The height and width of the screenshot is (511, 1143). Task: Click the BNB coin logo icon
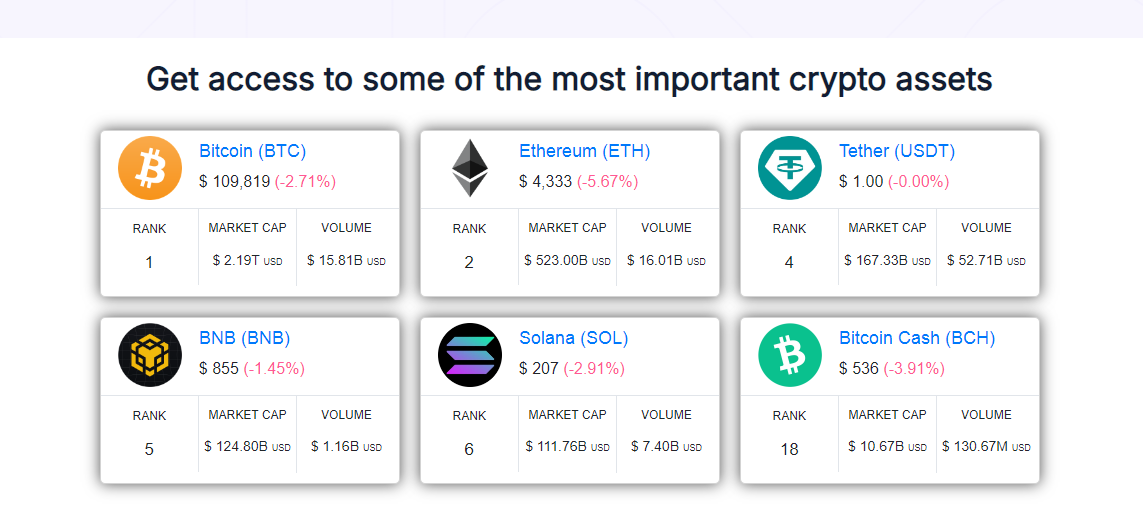click(x=150, y=355)
